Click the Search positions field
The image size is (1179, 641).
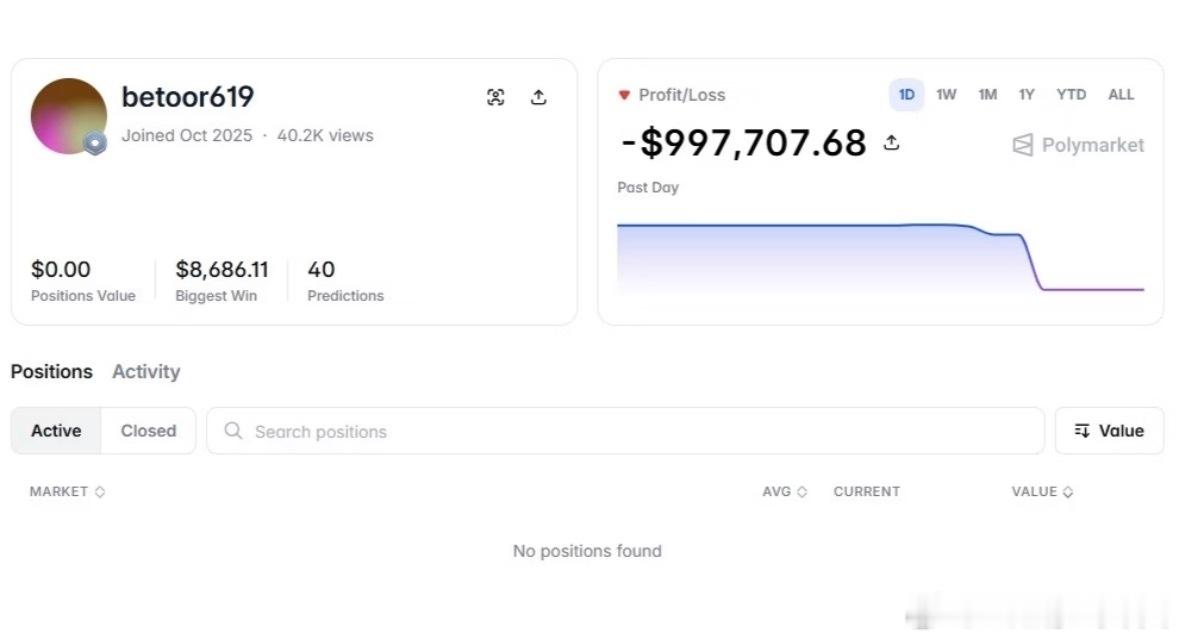[626, 430]
